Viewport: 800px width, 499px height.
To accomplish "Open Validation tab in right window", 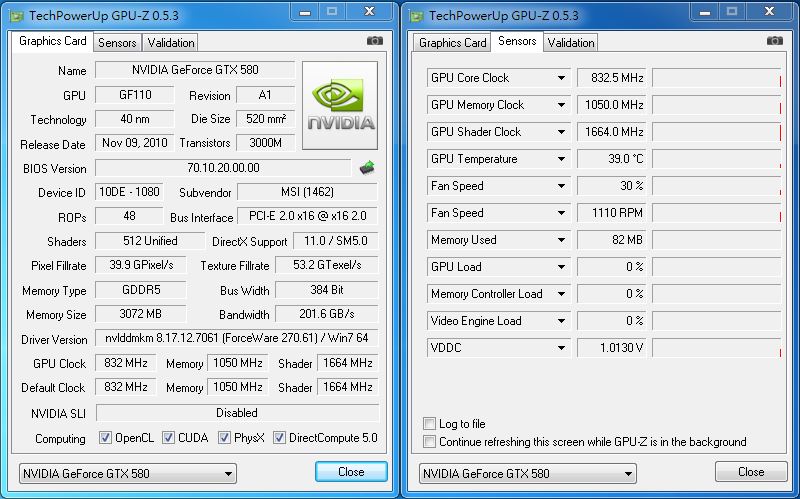I will (x=571, y=43).
